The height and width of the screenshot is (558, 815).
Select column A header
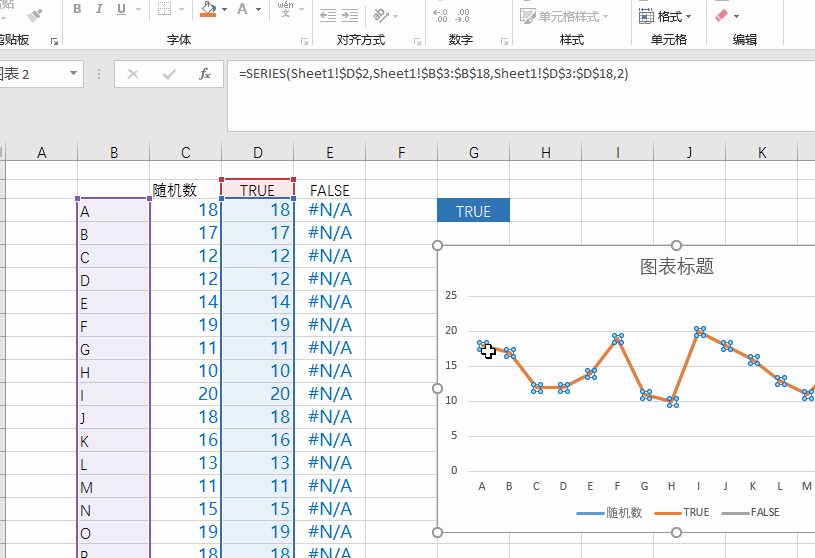42,152
